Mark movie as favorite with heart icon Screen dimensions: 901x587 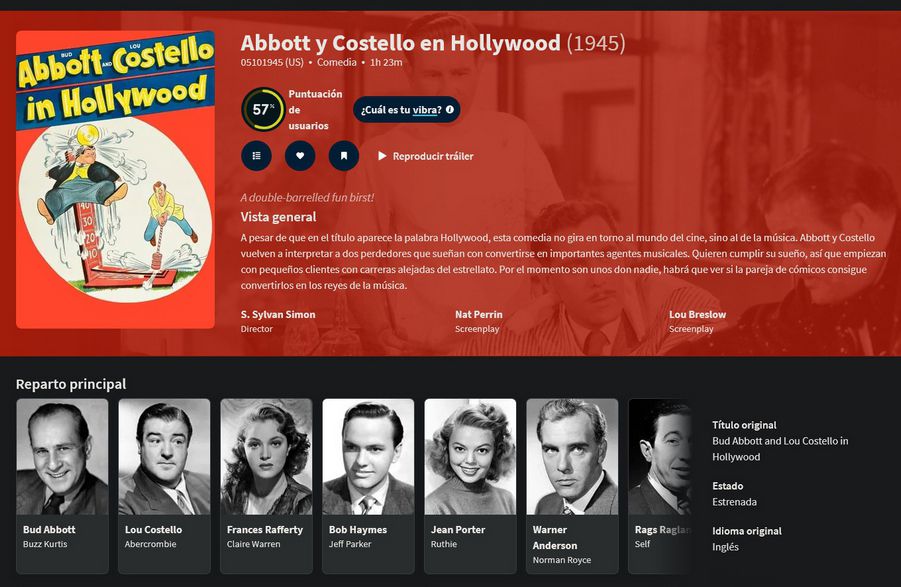click(300, 156)
